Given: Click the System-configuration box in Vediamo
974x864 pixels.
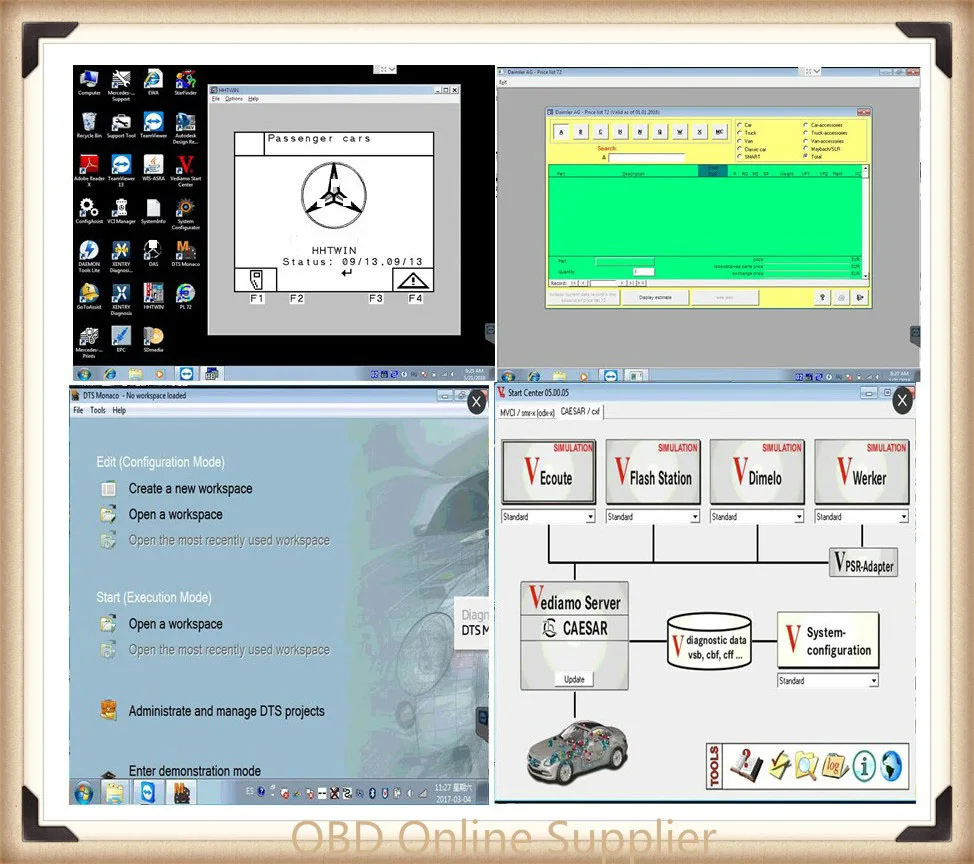Looking at the screenshot, I should (828, 640).
